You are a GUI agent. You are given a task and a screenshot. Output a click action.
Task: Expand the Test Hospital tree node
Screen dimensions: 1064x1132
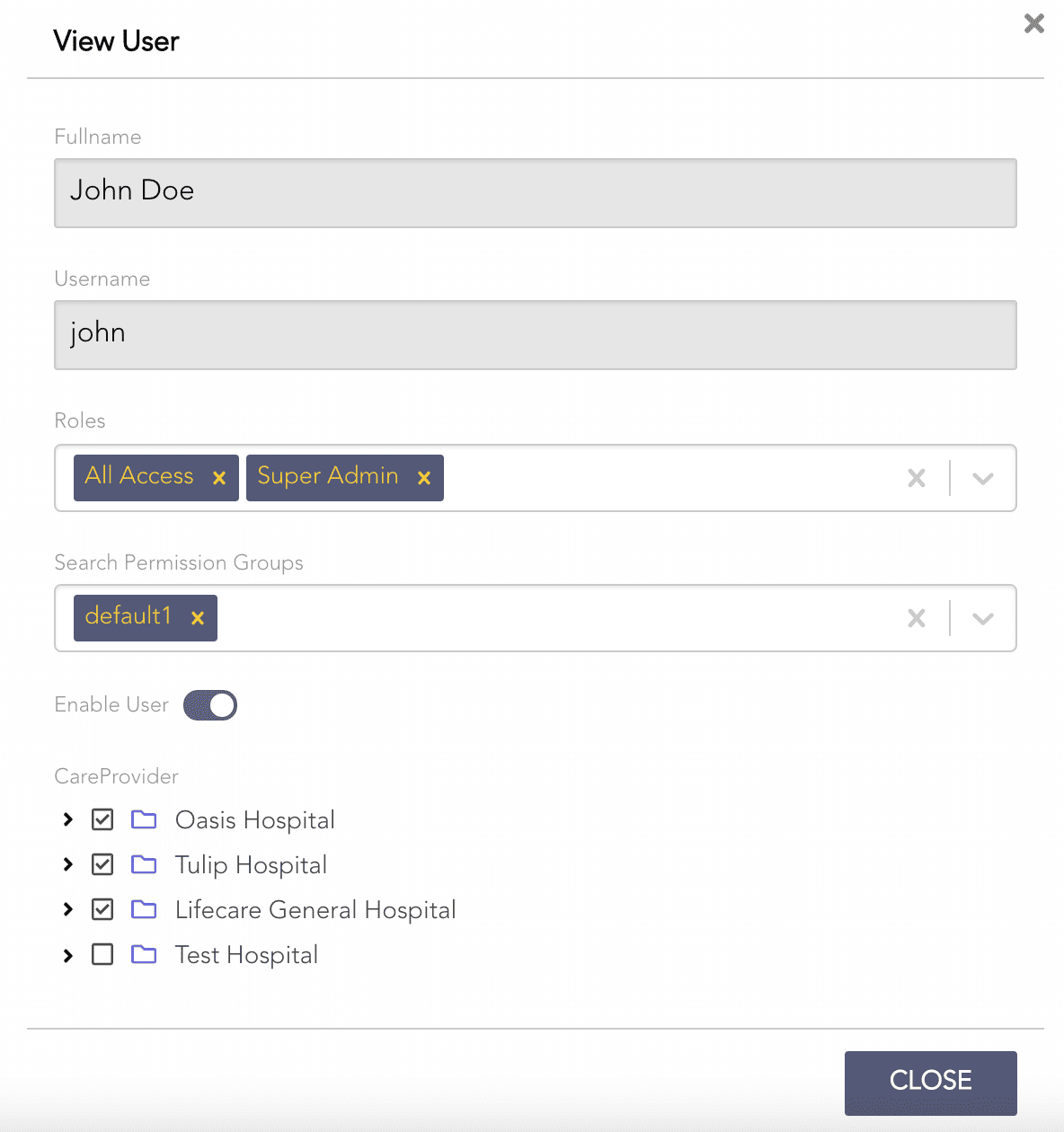(67, 954)
